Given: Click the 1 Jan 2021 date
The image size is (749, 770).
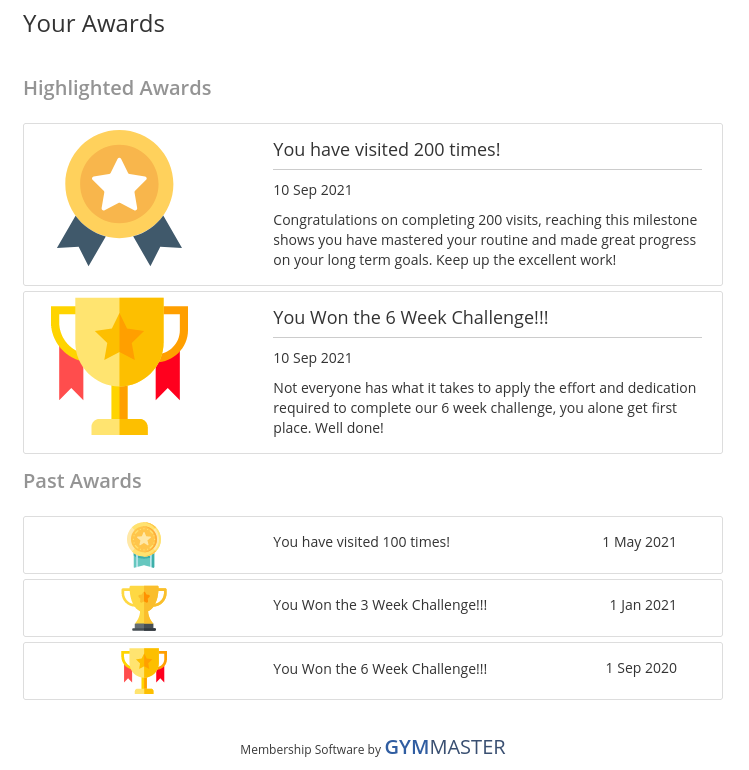Looking at the screenshot, I should point(643,605).
